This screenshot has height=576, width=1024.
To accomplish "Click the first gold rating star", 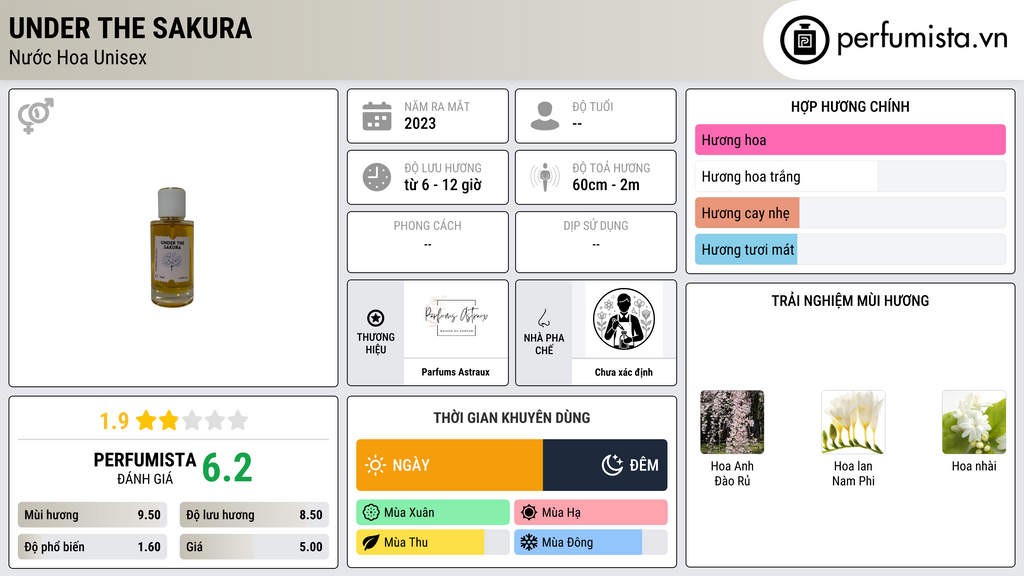I will 146,420.
